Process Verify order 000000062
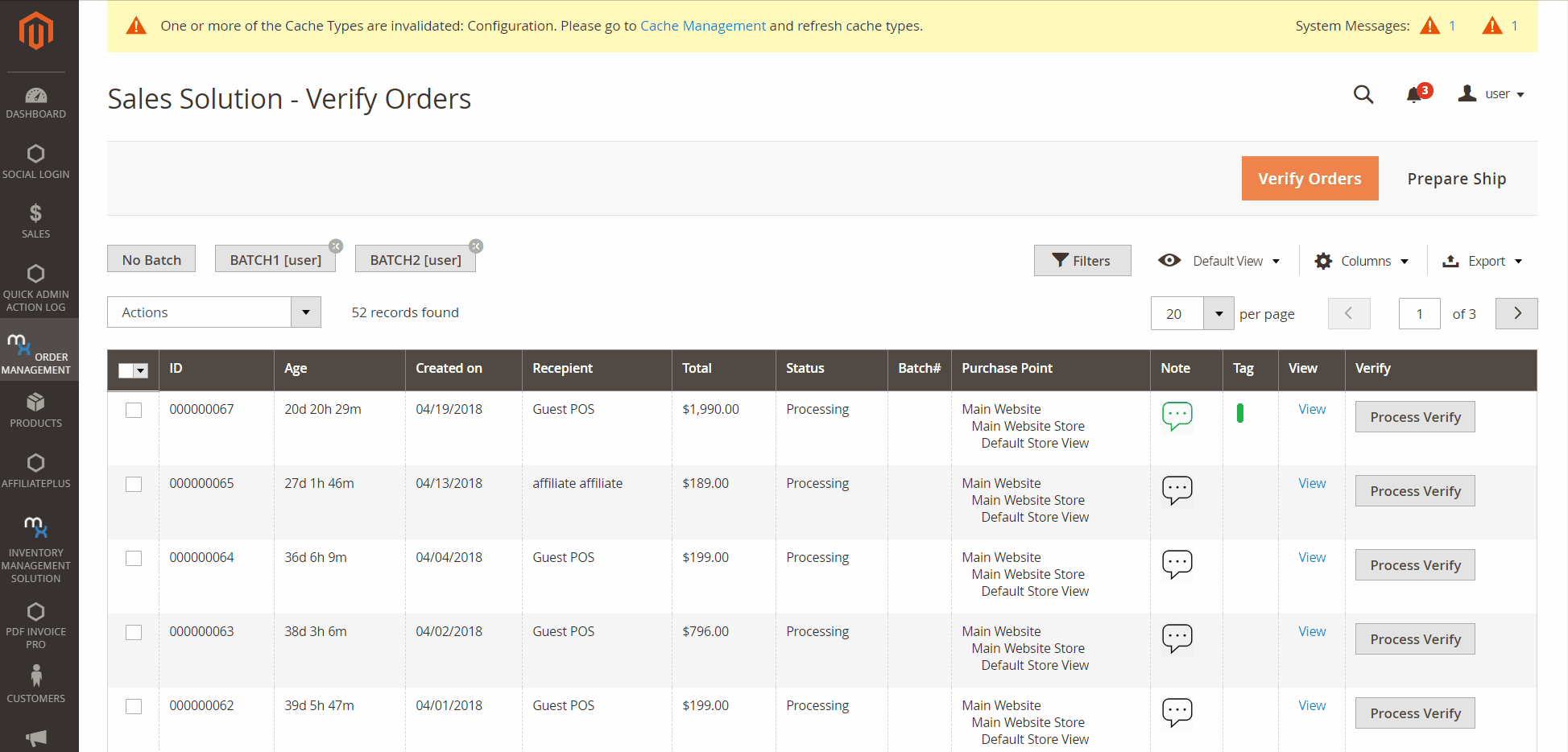Image resolution: width=1568 pixels, height=752 pixels. coord(1415,713)
